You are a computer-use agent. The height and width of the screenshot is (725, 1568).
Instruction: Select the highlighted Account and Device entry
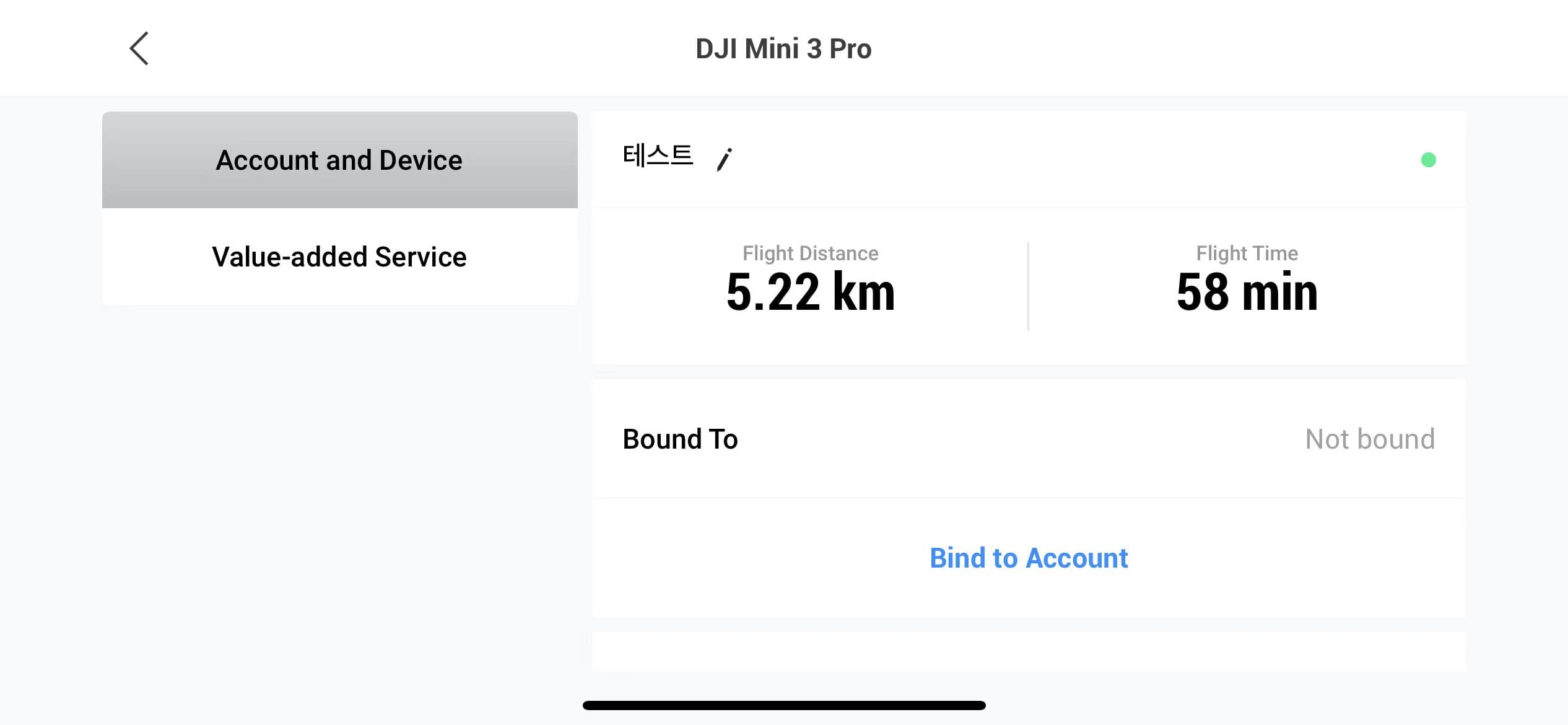pos(338,159)
